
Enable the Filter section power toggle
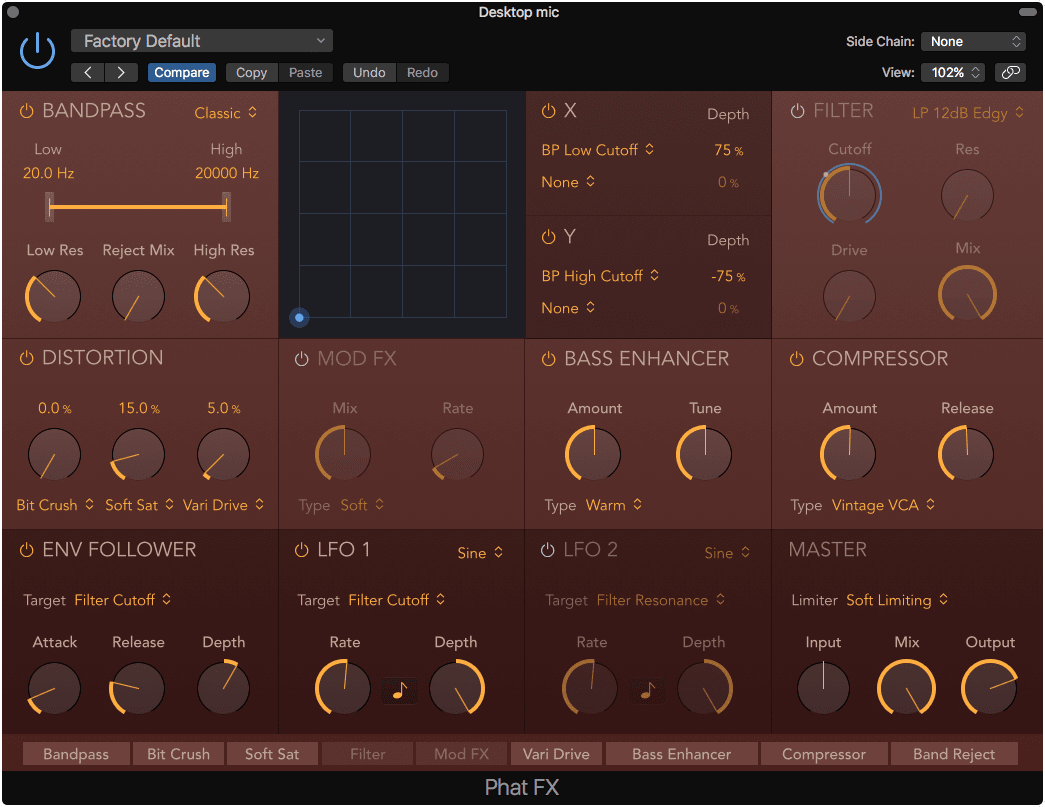[x=797, y=112]
